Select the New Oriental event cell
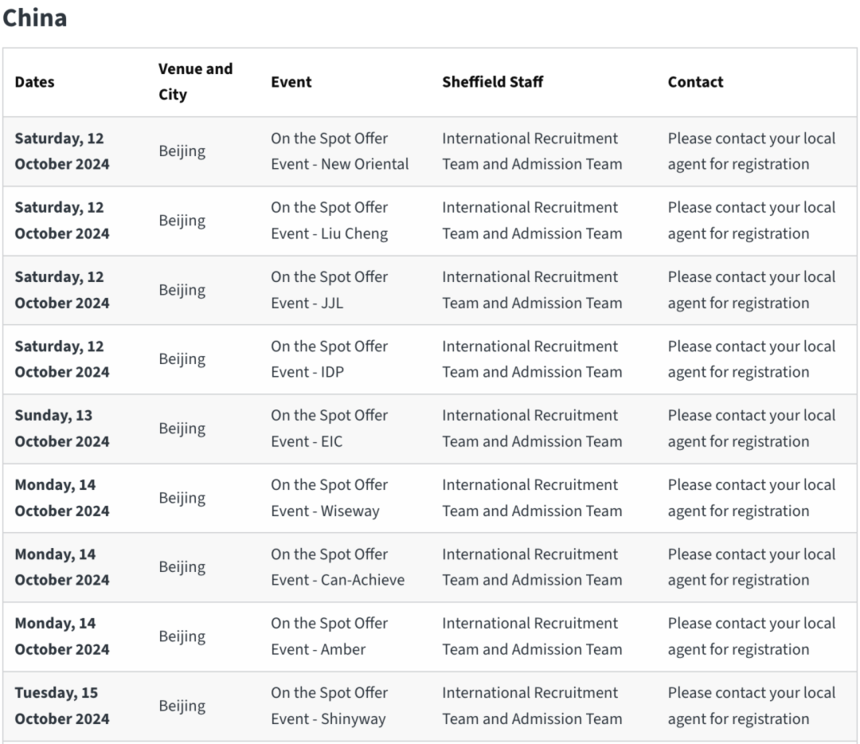 coord(339,151)
